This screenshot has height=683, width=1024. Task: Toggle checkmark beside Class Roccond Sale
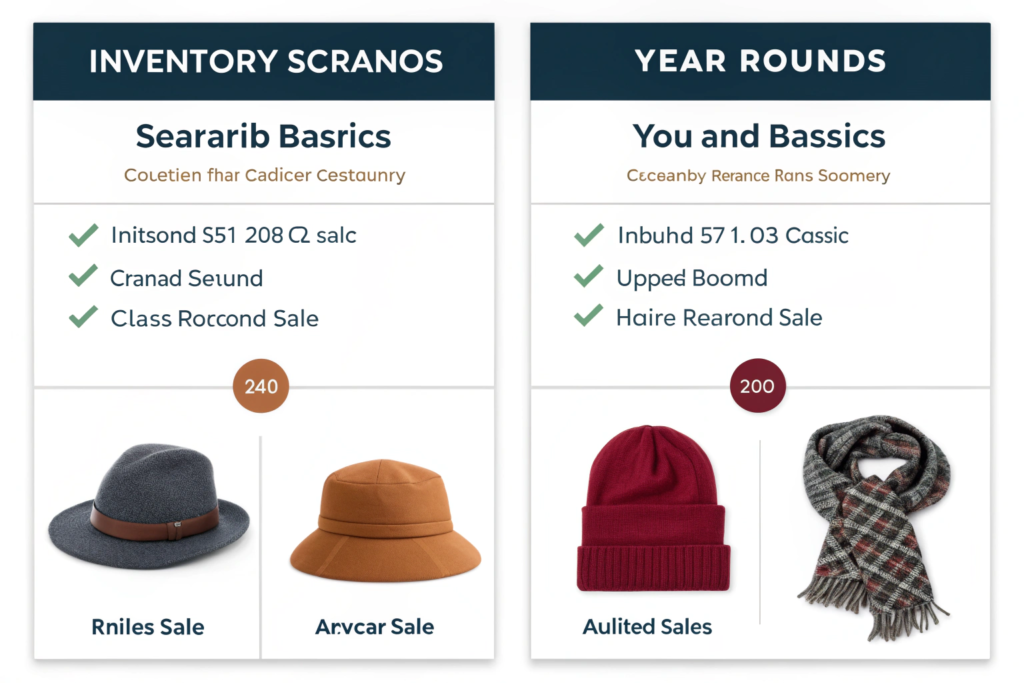83,318
